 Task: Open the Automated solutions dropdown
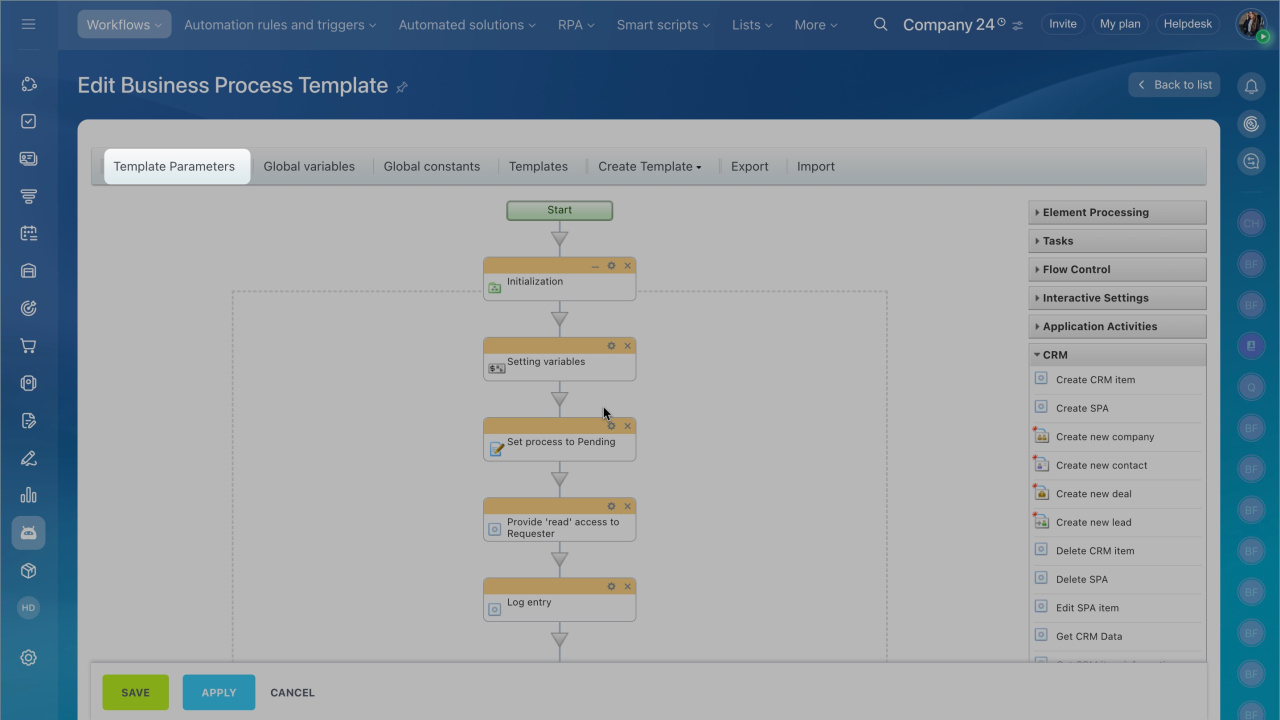[x=467, y=24]
